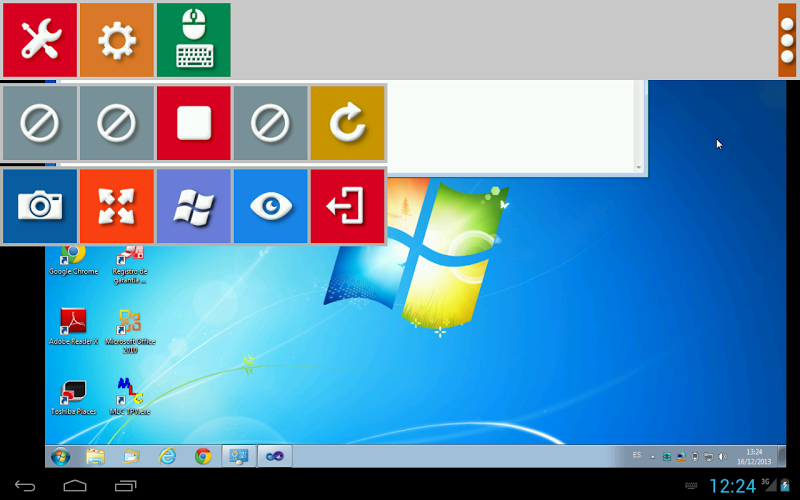The image size is (800, 500).
Task: Open Chrome from the remote taskbar
Action: (x=203, y=456)
